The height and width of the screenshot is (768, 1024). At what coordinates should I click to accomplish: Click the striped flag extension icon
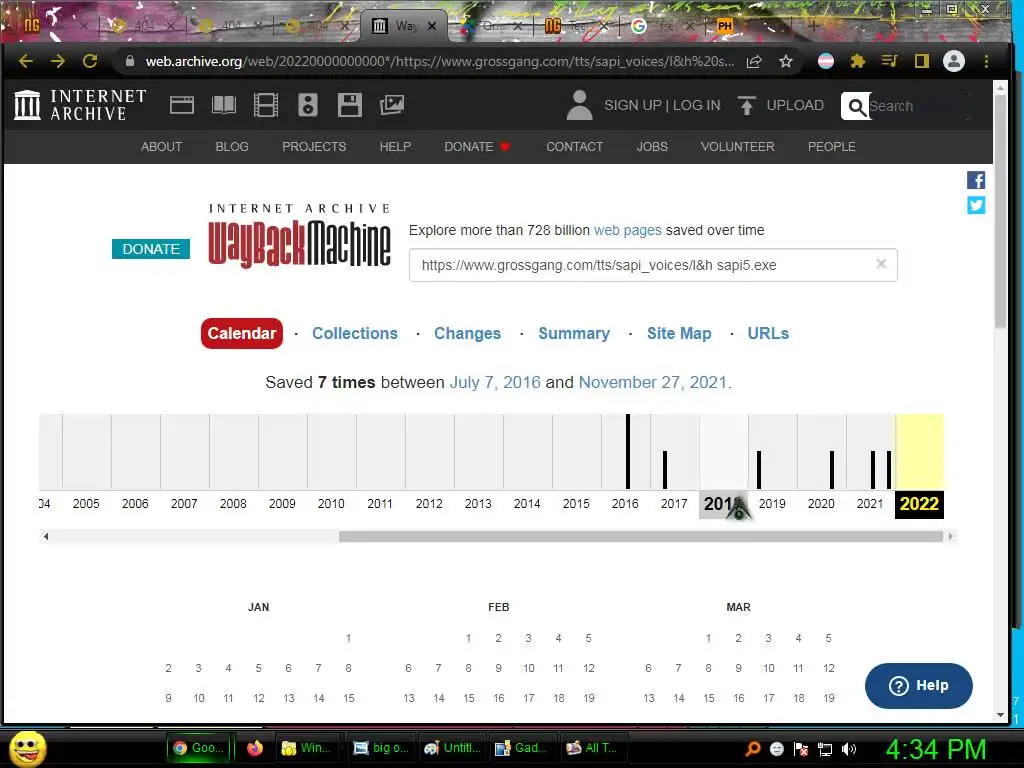point(825,61)
